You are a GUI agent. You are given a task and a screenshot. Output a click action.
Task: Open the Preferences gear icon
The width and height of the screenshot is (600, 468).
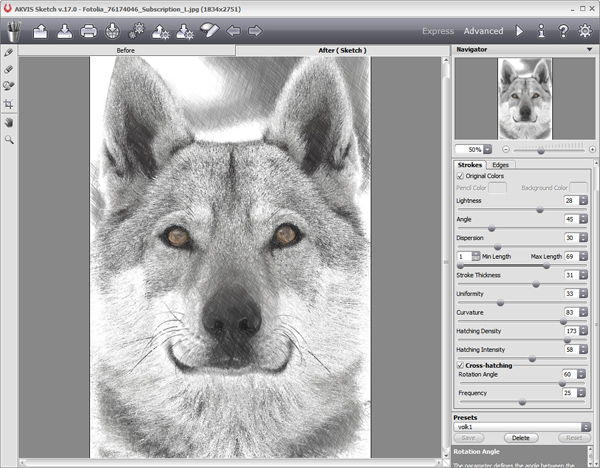[585, 31]
